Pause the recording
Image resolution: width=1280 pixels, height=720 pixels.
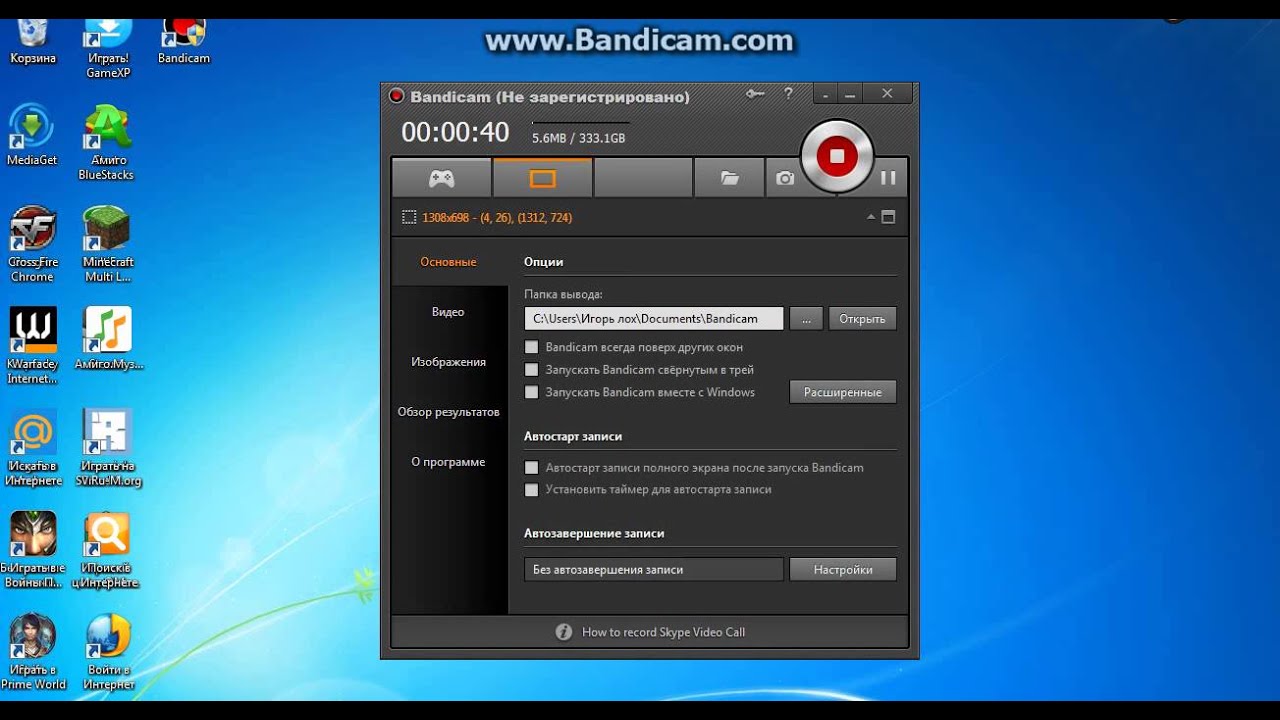tap(887, 178)
